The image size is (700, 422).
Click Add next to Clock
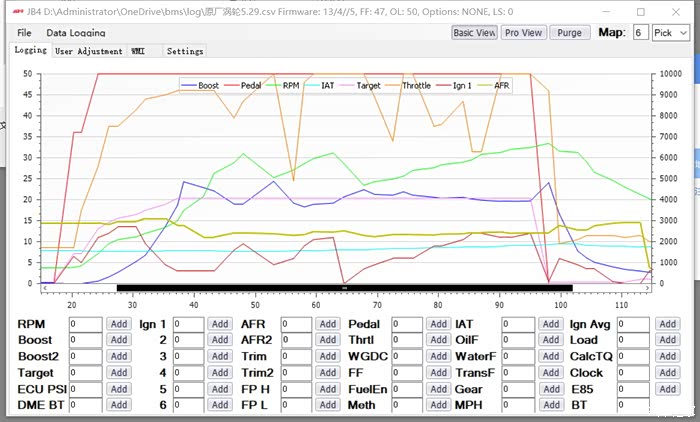pyautogui.click(x=667, y=372)
